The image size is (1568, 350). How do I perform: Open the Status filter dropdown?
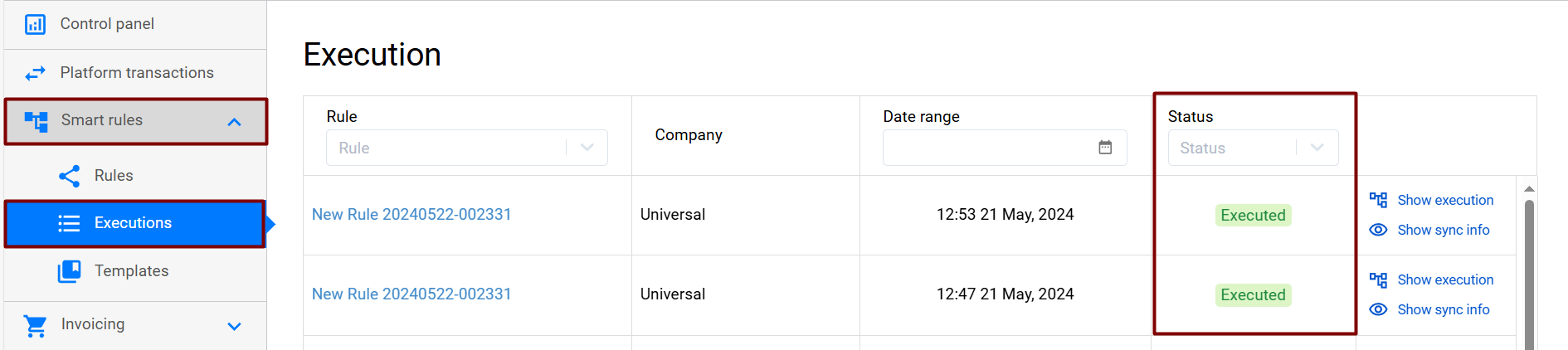click(x=1317, y=148)
